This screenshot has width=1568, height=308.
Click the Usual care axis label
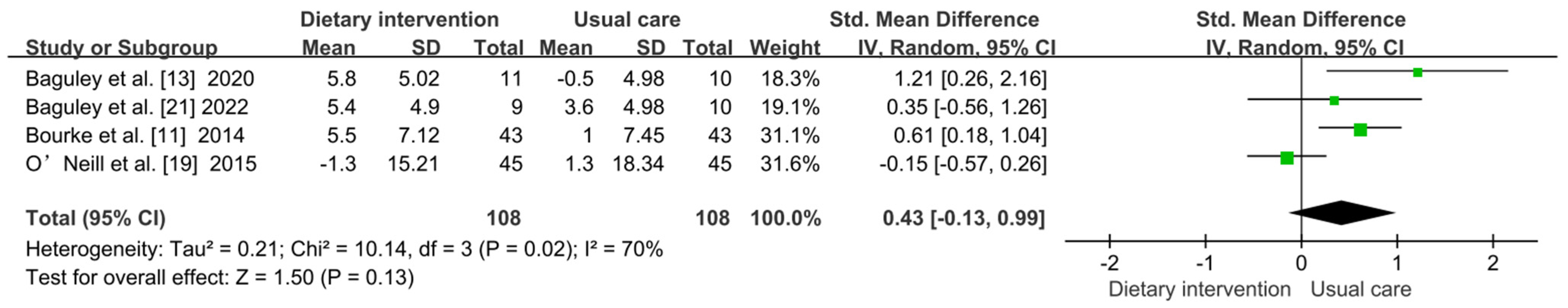(1360, 289)
